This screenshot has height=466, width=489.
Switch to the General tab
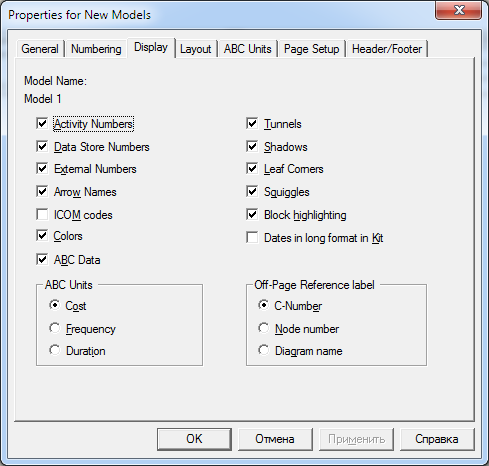click(40, 49)
